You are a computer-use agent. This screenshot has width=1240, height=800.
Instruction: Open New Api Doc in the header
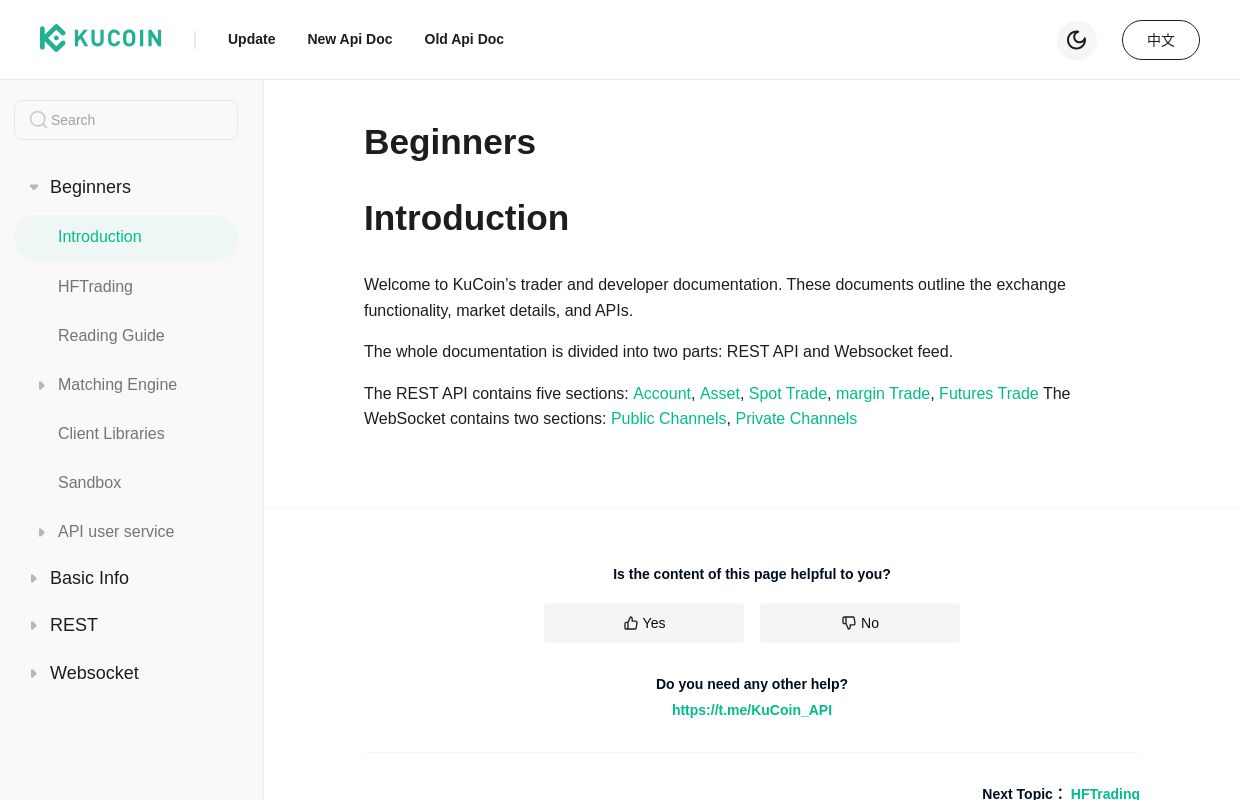pyautogui.click(x=350, y=39)
